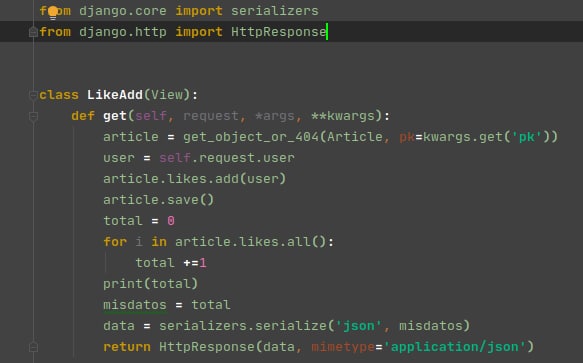Click the 'article.likes.add(user)' line
This screenshot has width=583, height=363.
pyautogui.click(x=194, y=179)
